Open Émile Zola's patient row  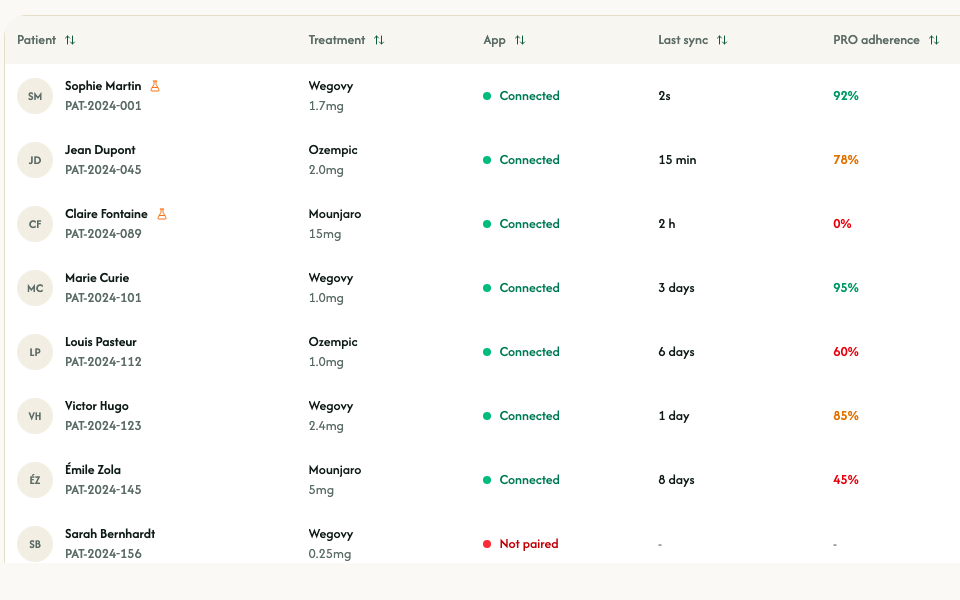point(93,470)
